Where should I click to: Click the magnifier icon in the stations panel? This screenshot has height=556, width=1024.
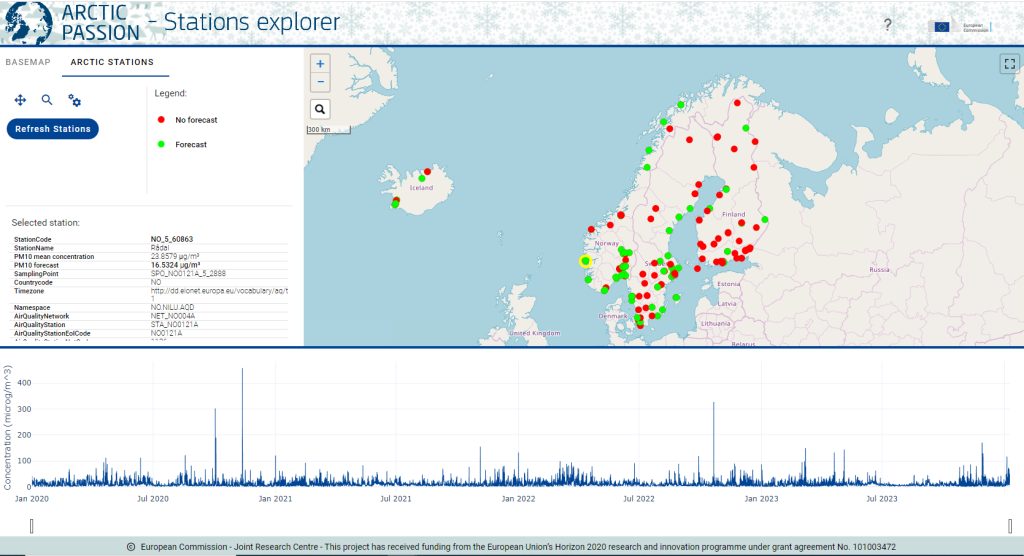coord(47,100)
